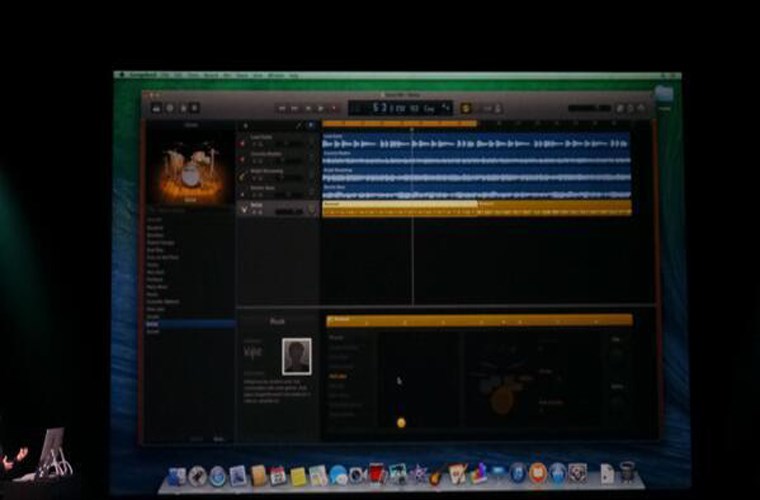
Task: Click the yellow cycle region in ruler
Action: (x=400, y=124)
